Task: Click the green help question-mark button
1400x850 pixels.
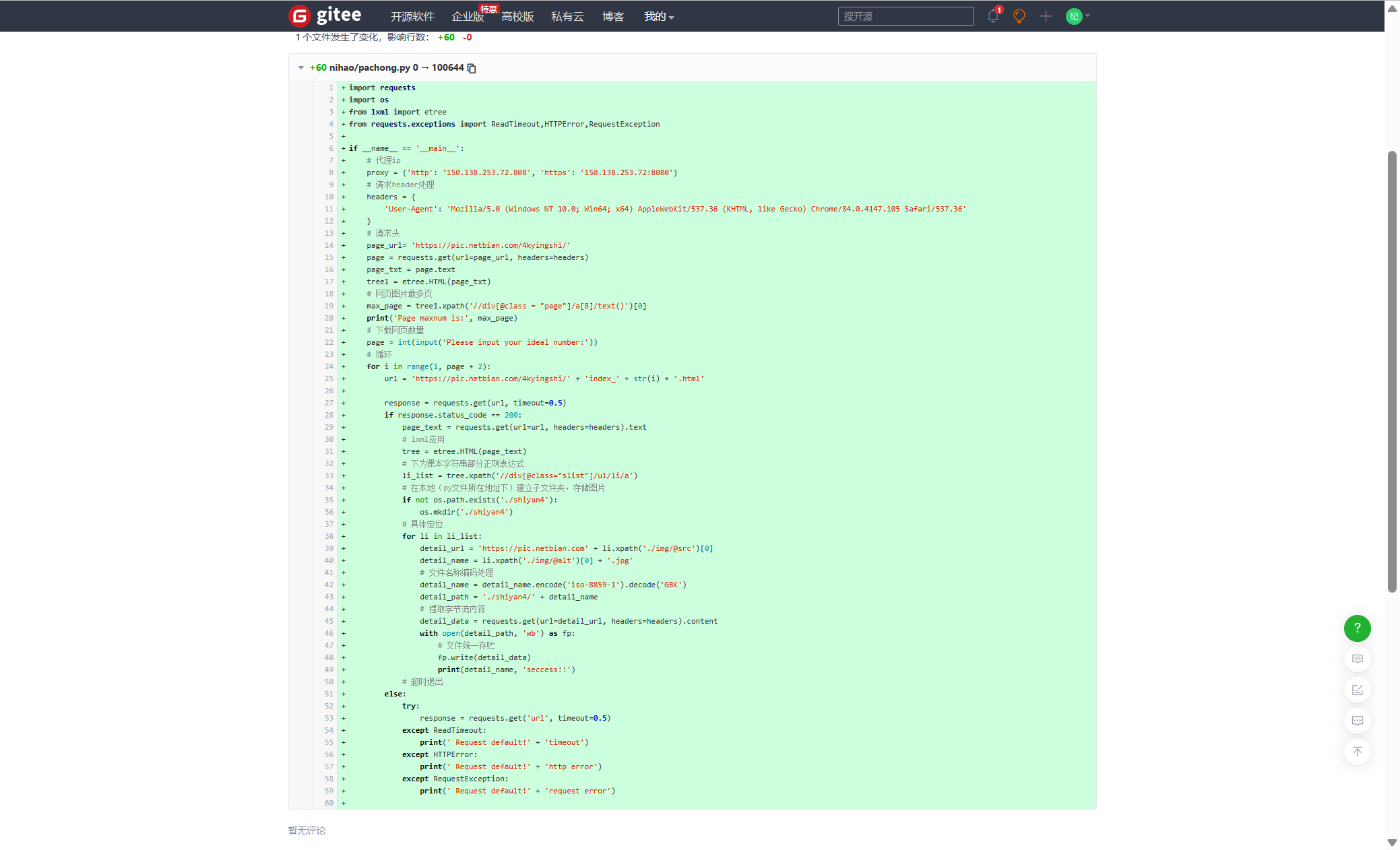Action: coord(1357,628)
